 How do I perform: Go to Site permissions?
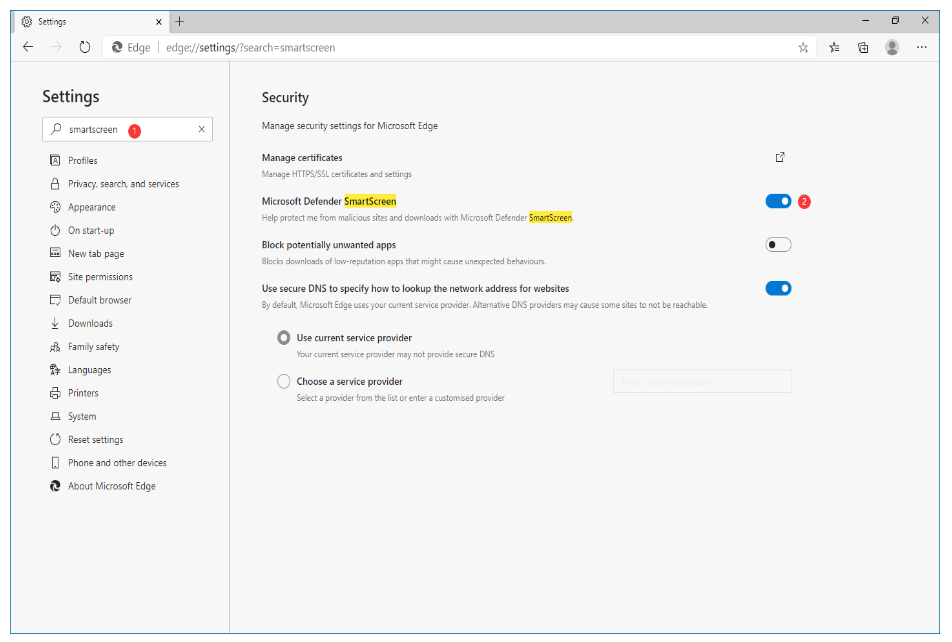point(100,276)
